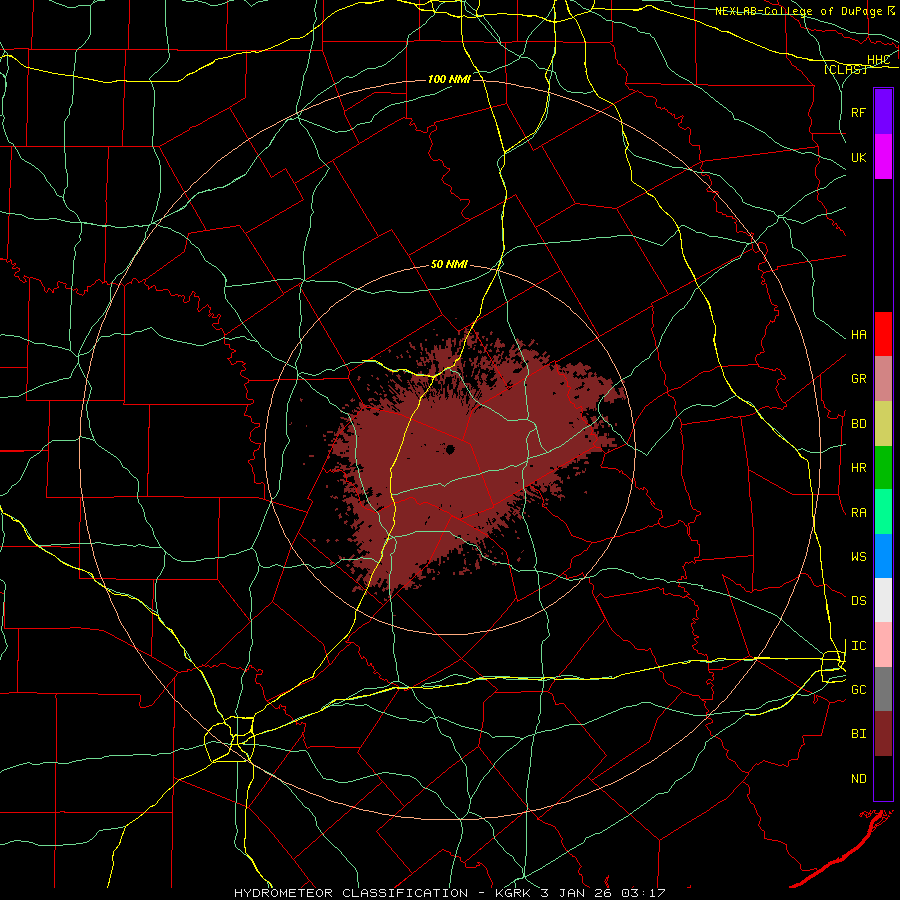
Task: Click the WS legend label
Action: click(x=858, y=557)
